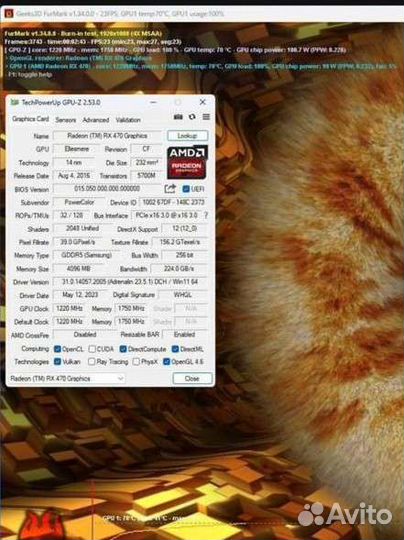Click the Release Date Aug 4, 2016 value
The width and height of the screenshot is (404, 540).
tap(74, 176)
